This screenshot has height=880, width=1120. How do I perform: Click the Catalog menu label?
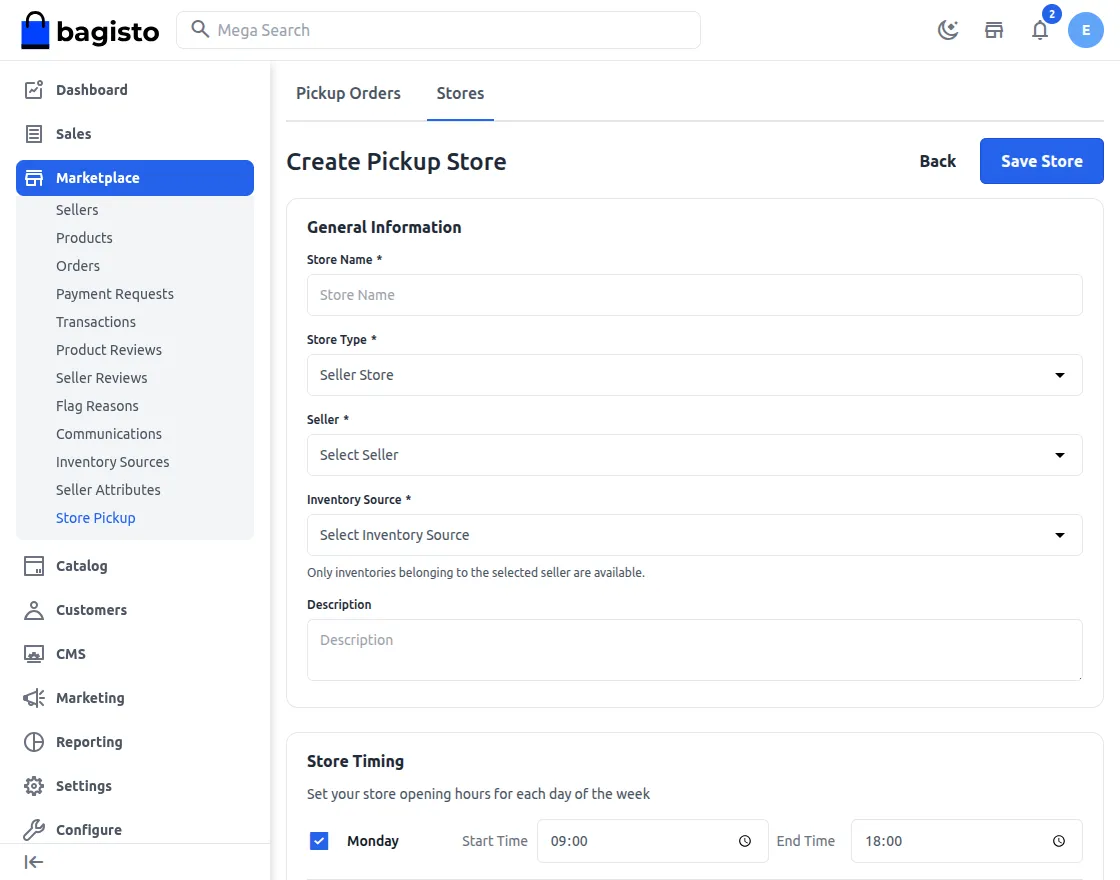pos(81,566)
